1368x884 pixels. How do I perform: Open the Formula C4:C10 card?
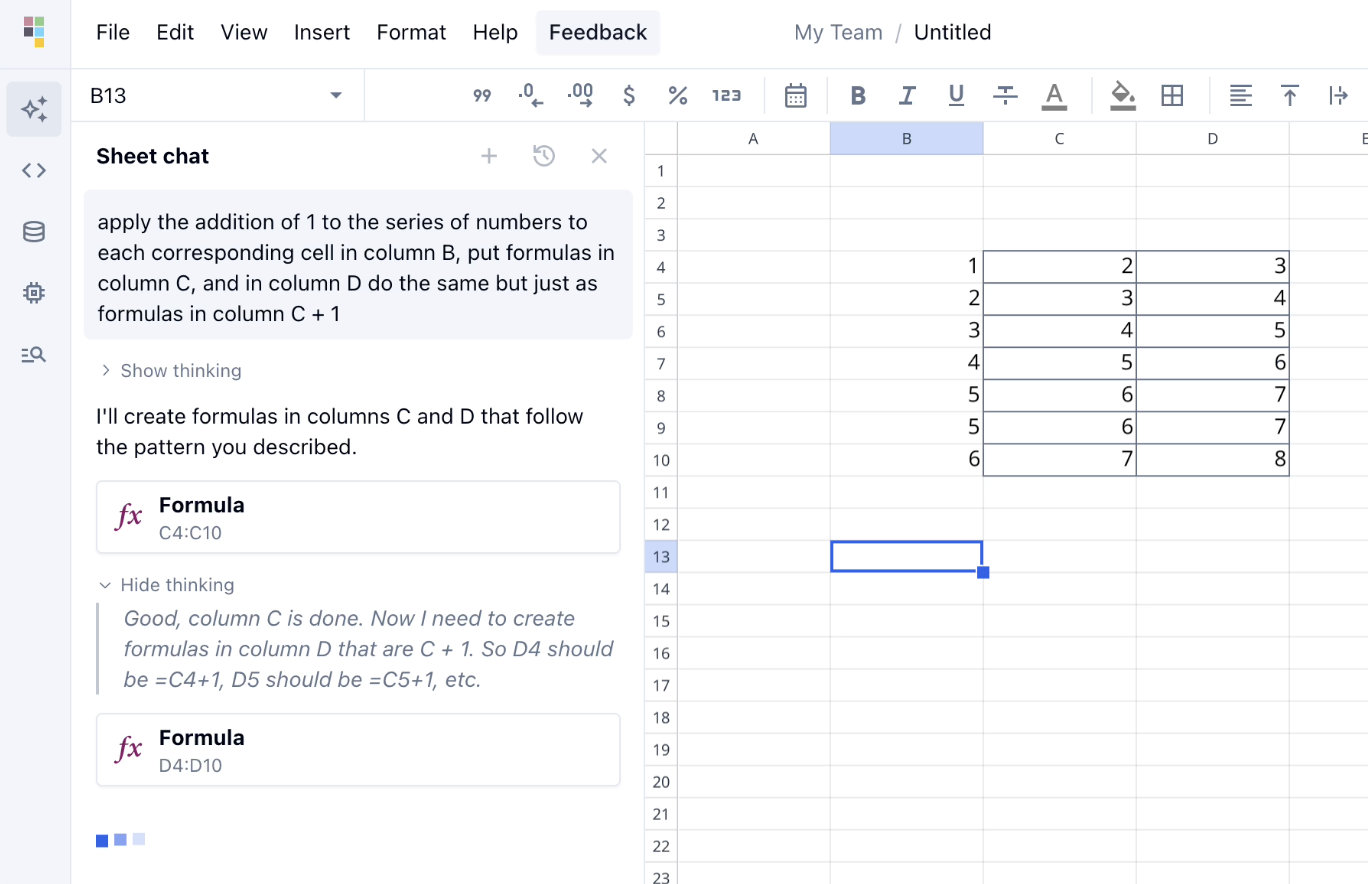click(x=358, y=517)
